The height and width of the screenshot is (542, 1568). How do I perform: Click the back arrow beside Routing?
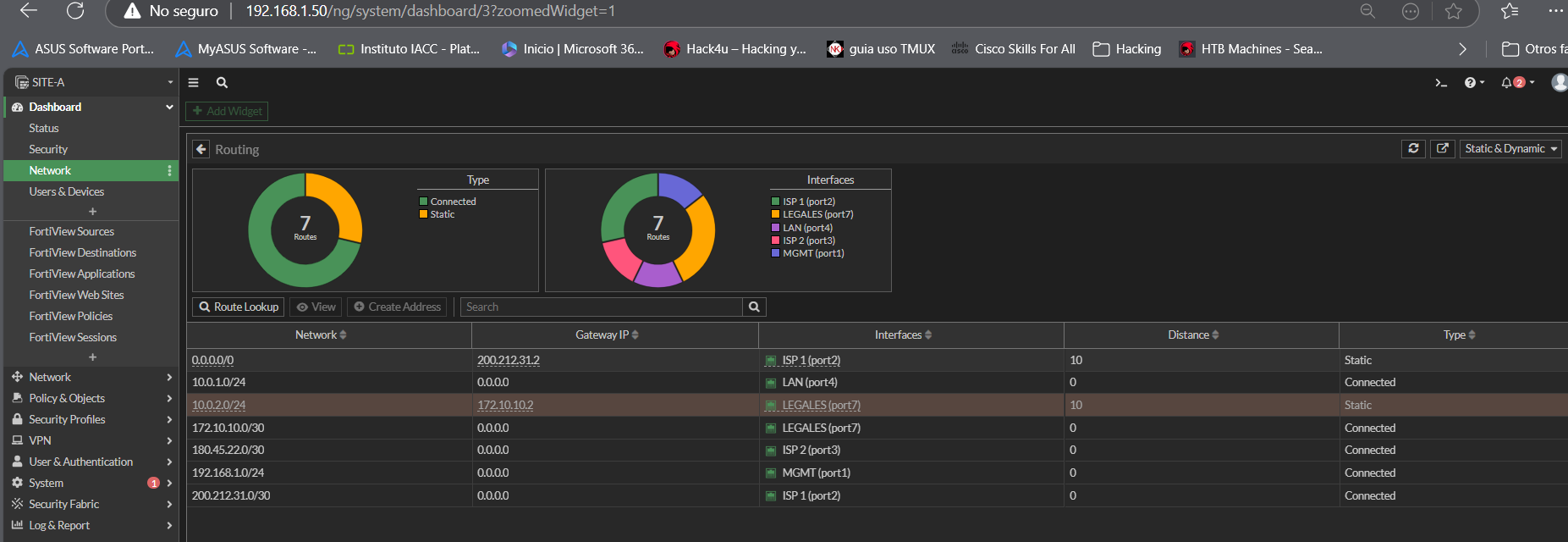pos(201,150)
